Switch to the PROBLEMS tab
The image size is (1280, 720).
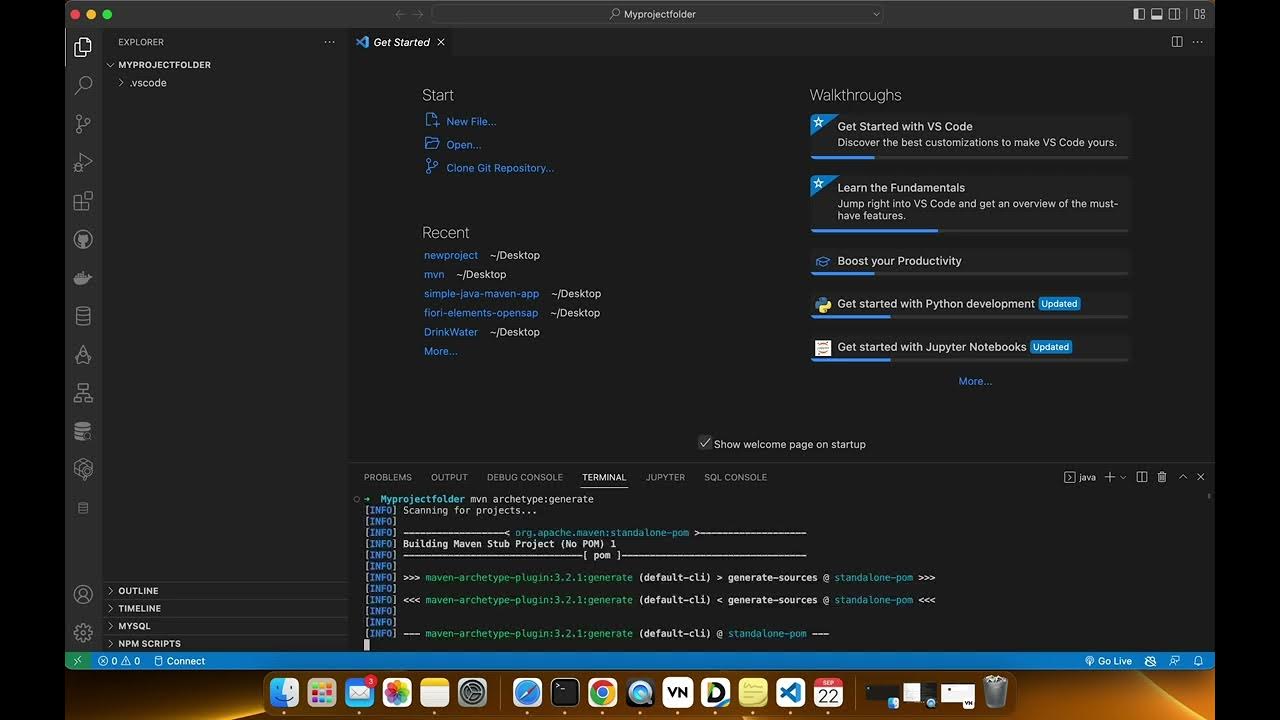click(x=388, y=477)
